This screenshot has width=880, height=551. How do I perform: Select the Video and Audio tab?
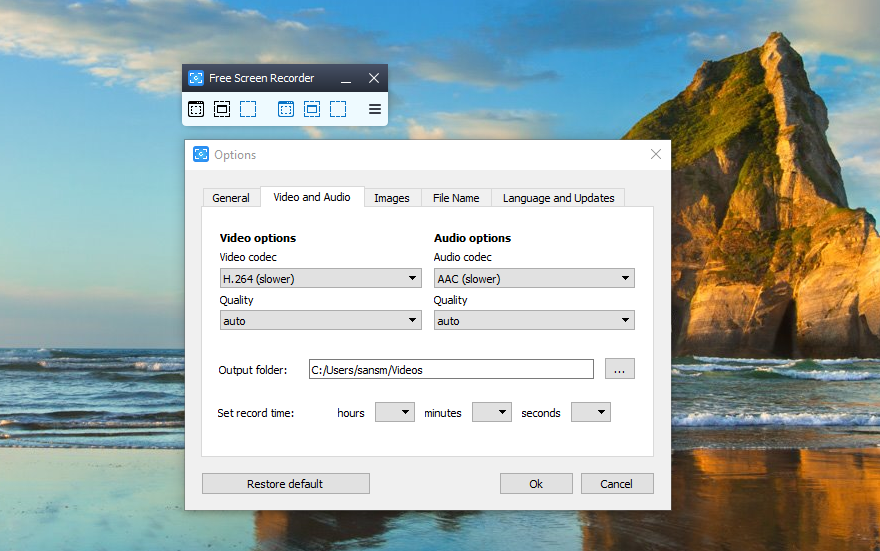tap(312, 197)
